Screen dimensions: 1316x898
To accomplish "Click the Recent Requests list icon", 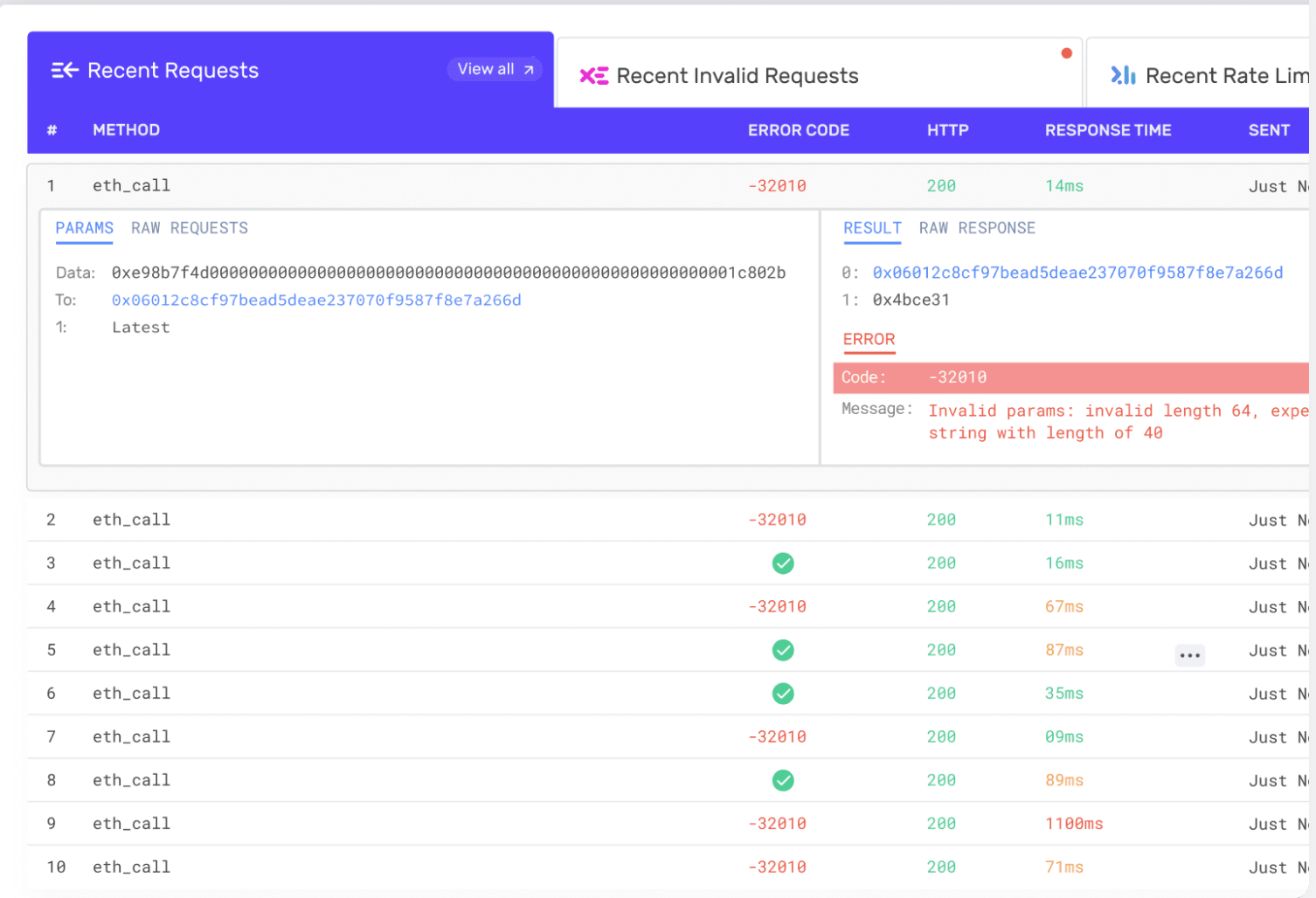I will 65,71.
